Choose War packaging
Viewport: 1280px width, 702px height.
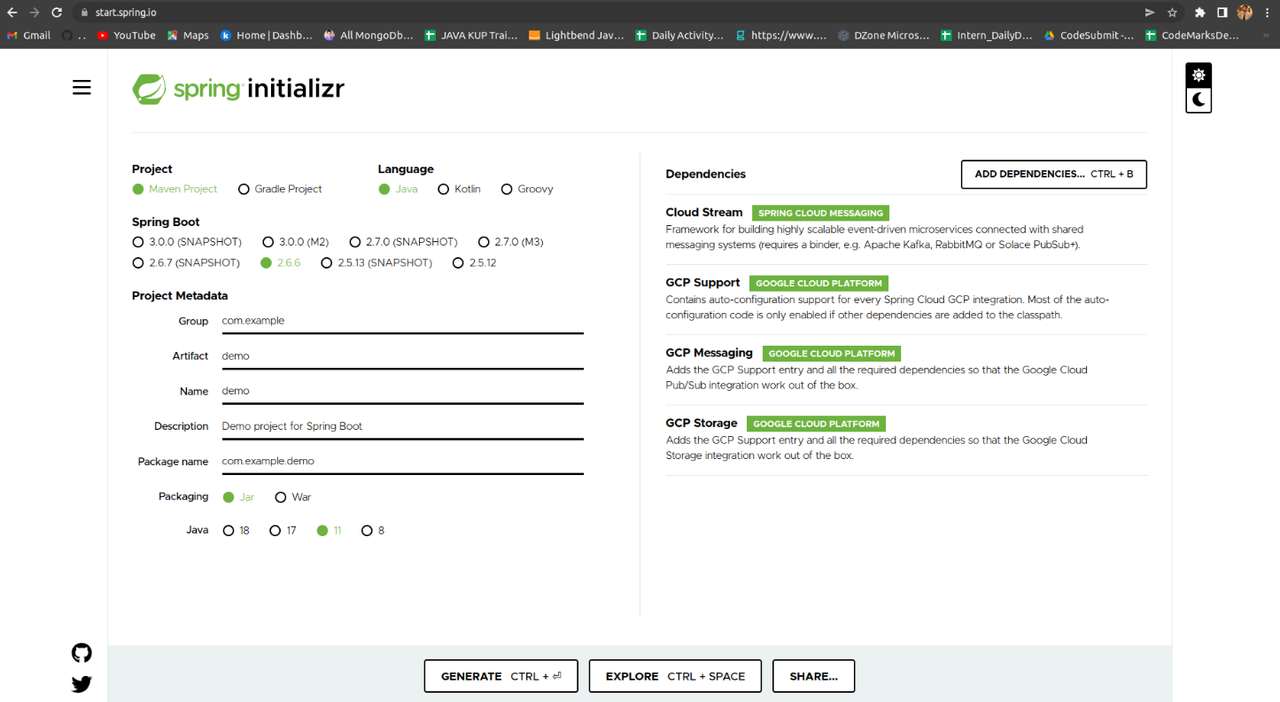tap(293, 497)
